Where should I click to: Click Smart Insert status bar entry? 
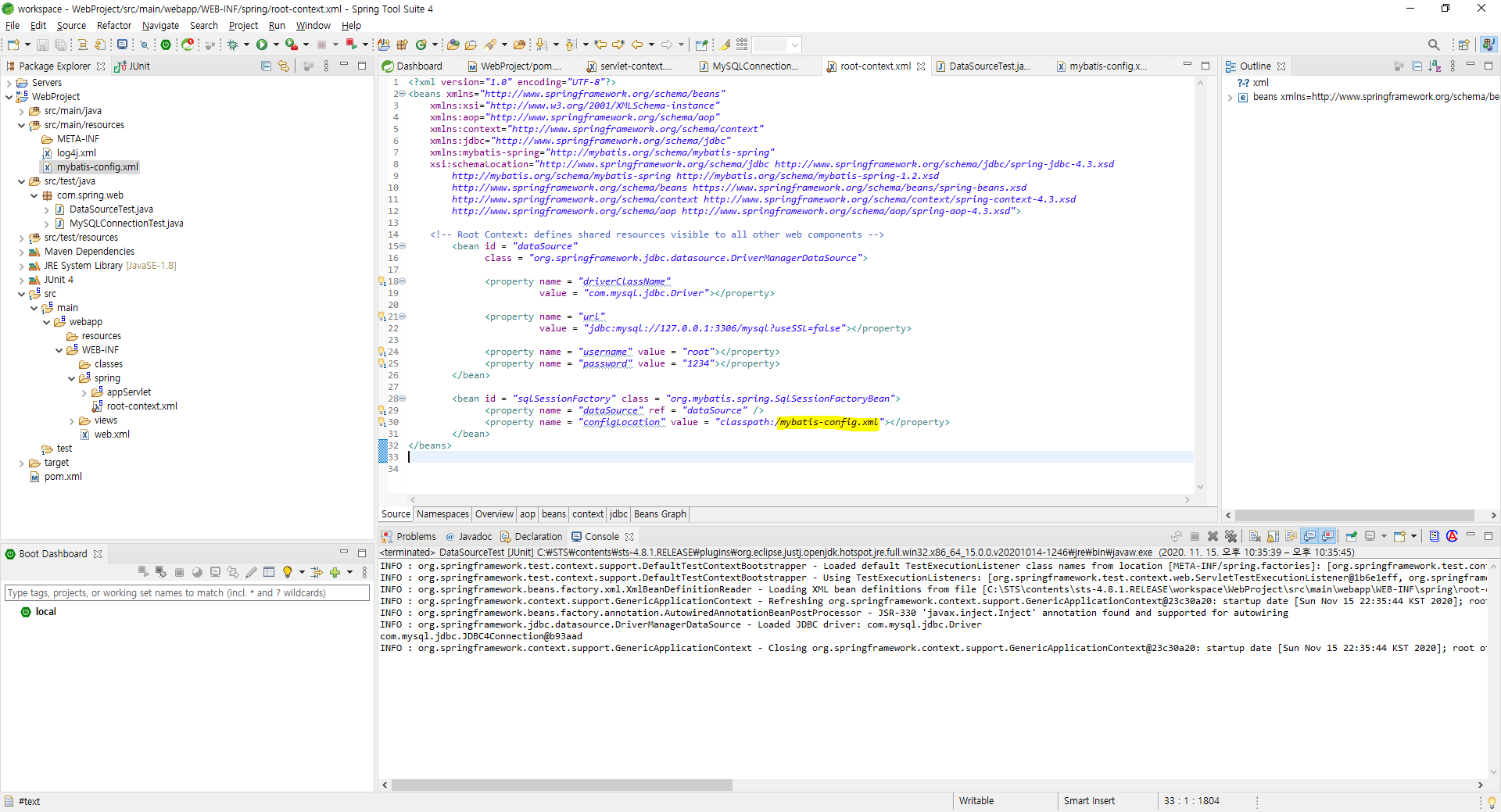click(x=1089, y=801)
